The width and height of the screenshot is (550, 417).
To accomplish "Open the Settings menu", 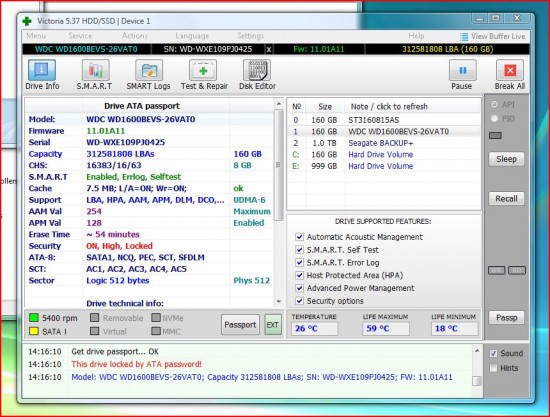I will (250, 36).
